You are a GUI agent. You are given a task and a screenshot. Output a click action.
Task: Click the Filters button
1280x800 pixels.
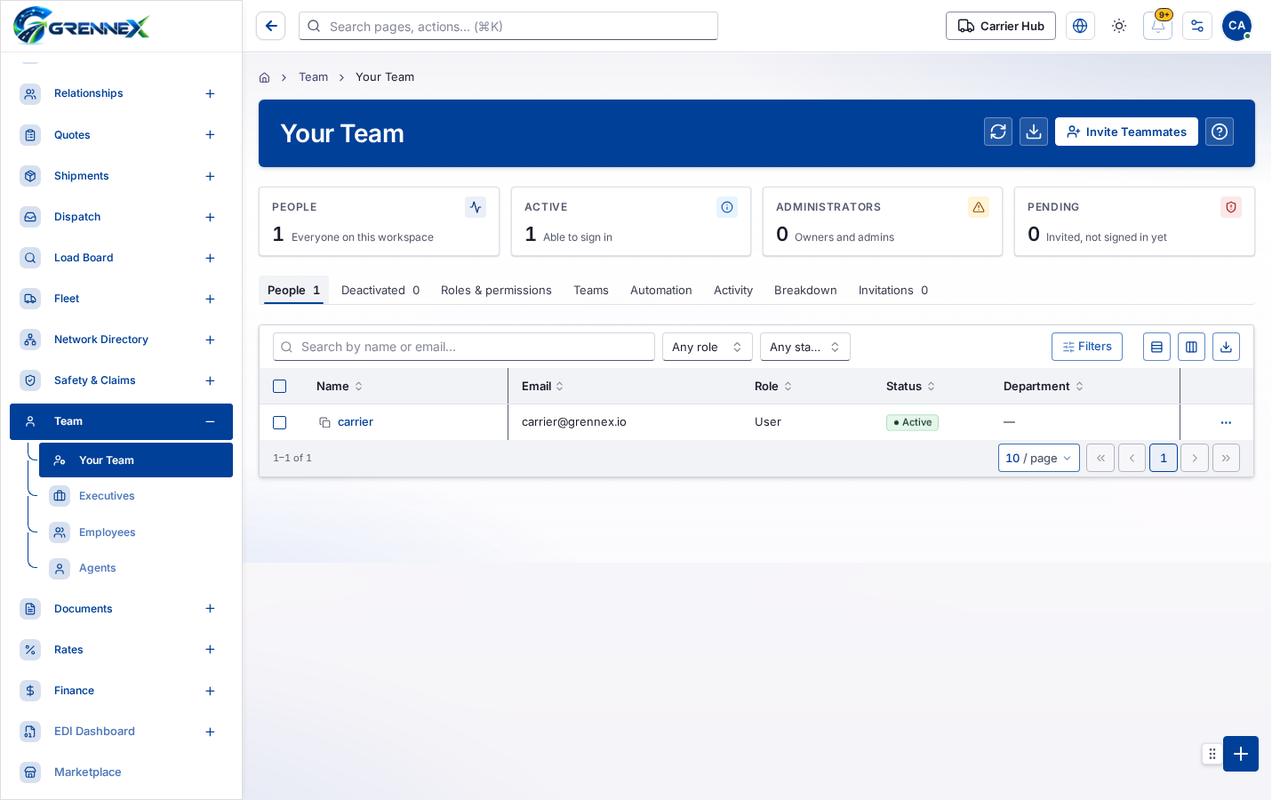coord(1087,347)
